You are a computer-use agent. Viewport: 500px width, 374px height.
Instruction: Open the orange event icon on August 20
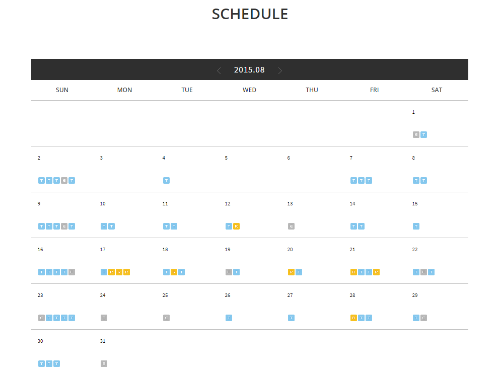click(291, 272)
